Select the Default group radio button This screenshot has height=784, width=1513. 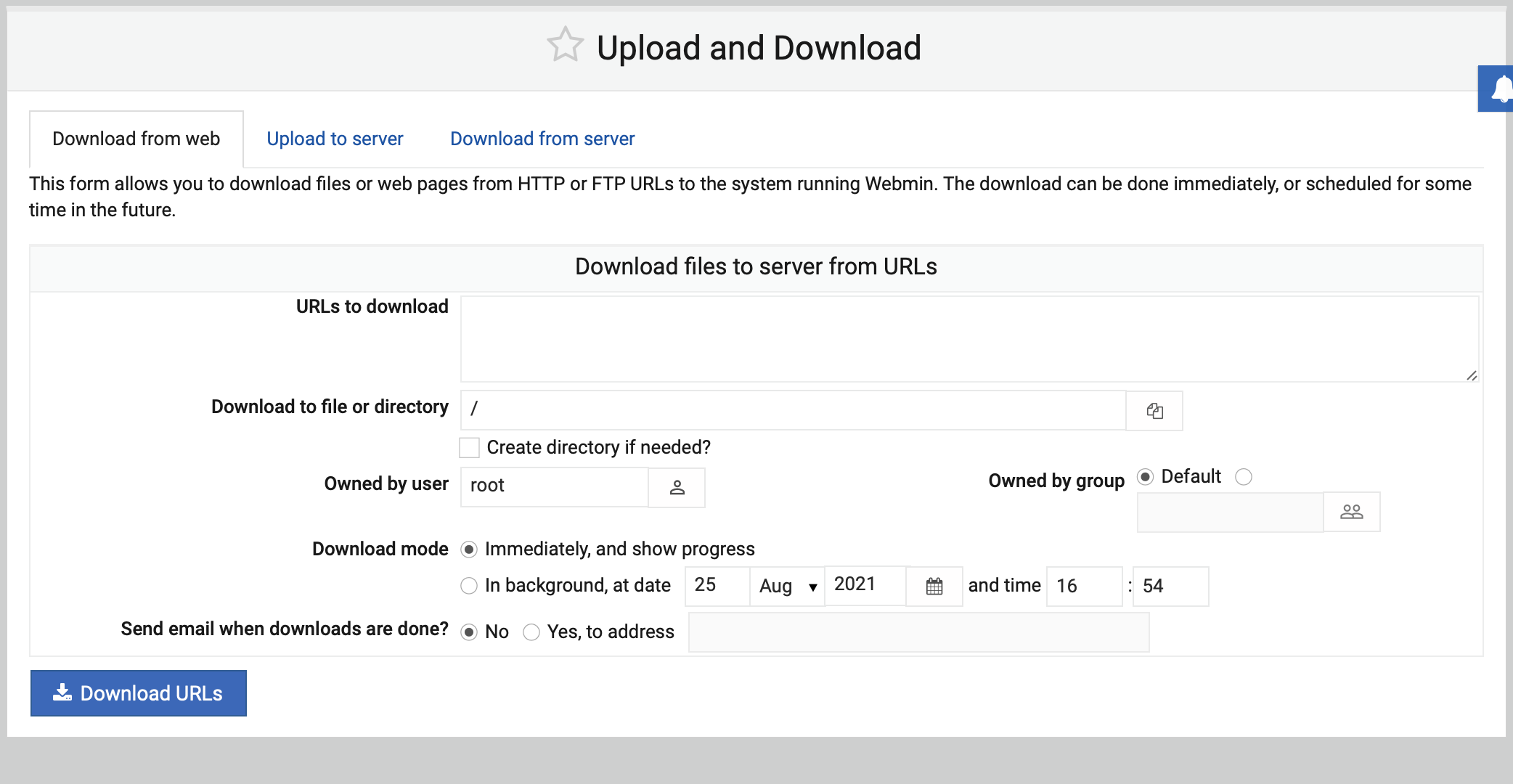(1146, 477)
